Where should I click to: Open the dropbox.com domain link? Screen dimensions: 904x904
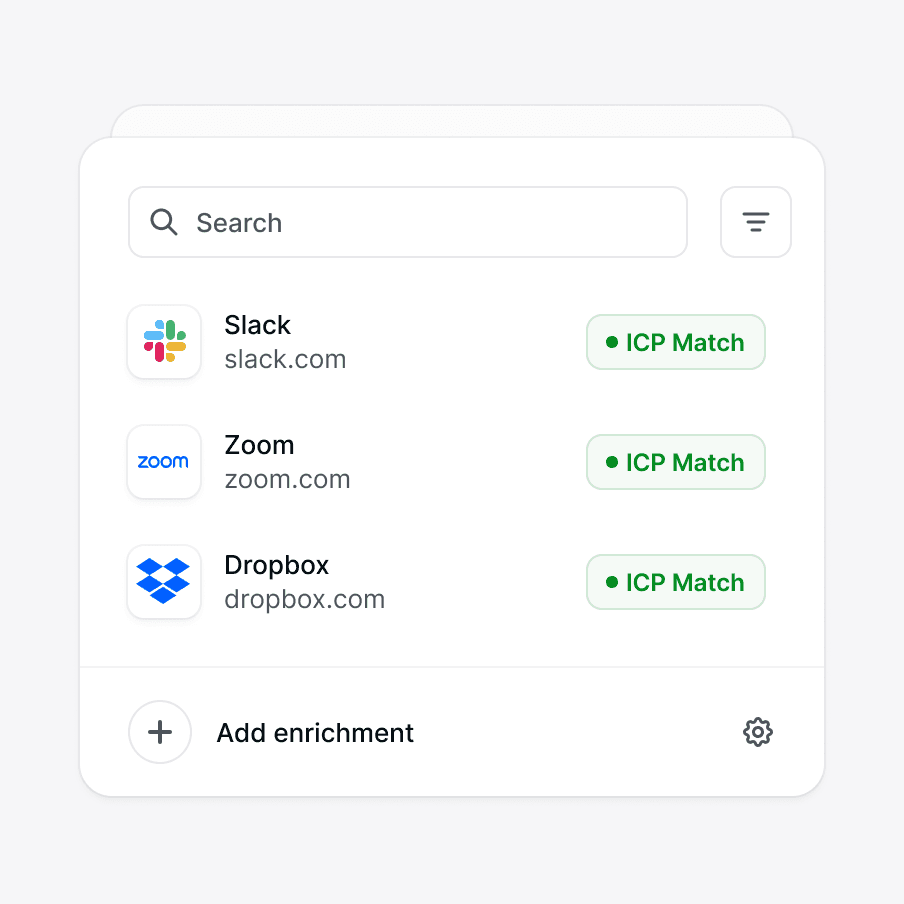(304, 600)
